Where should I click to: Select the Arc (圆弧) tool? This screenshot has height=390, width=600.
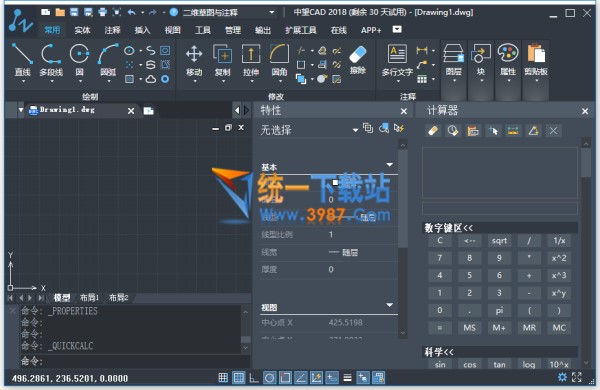coord(108,59)
